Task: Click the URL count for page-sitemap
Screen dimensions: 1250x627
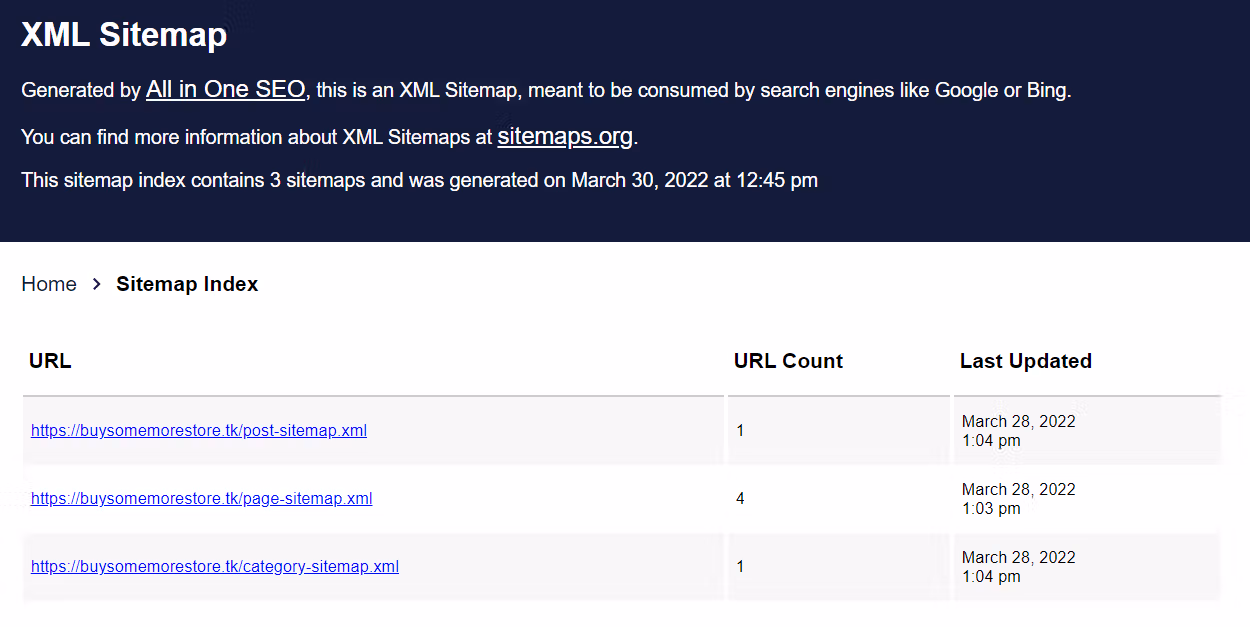Action: click(740, 498)
